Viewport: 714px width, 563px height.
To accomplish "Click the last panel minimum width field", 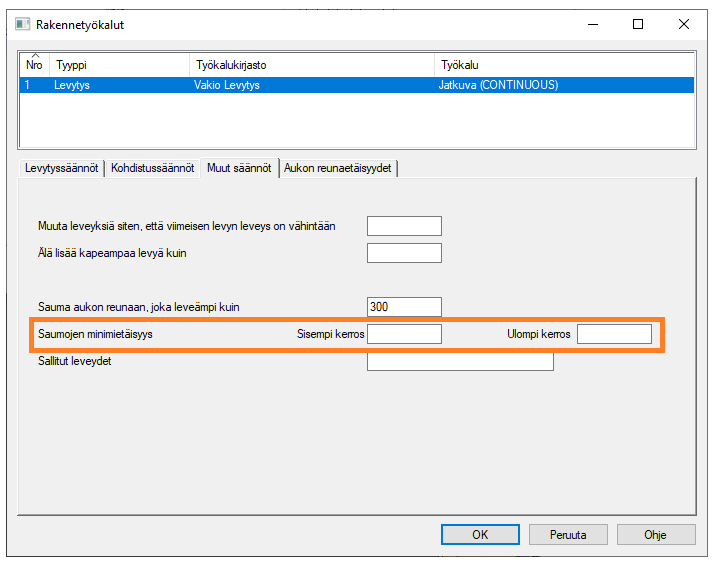I will tap(404, 226).
